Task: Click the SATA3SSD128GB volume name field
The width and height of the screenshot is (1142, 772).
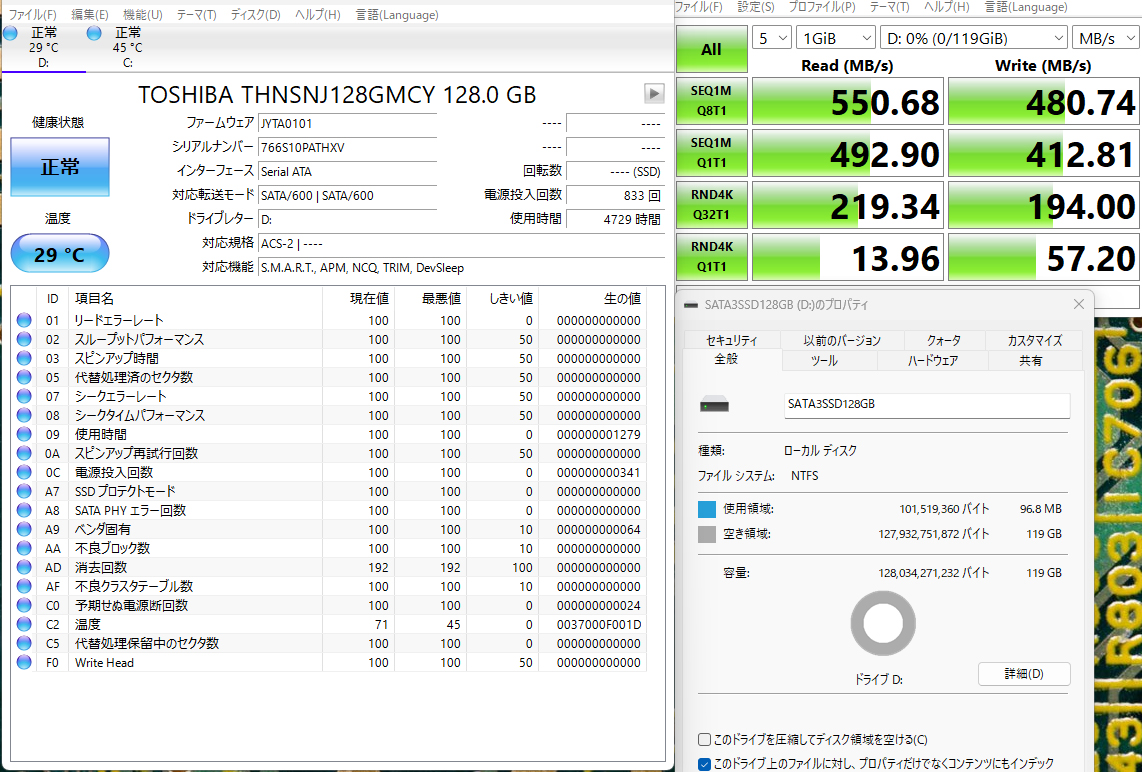Action: [927, 405]
